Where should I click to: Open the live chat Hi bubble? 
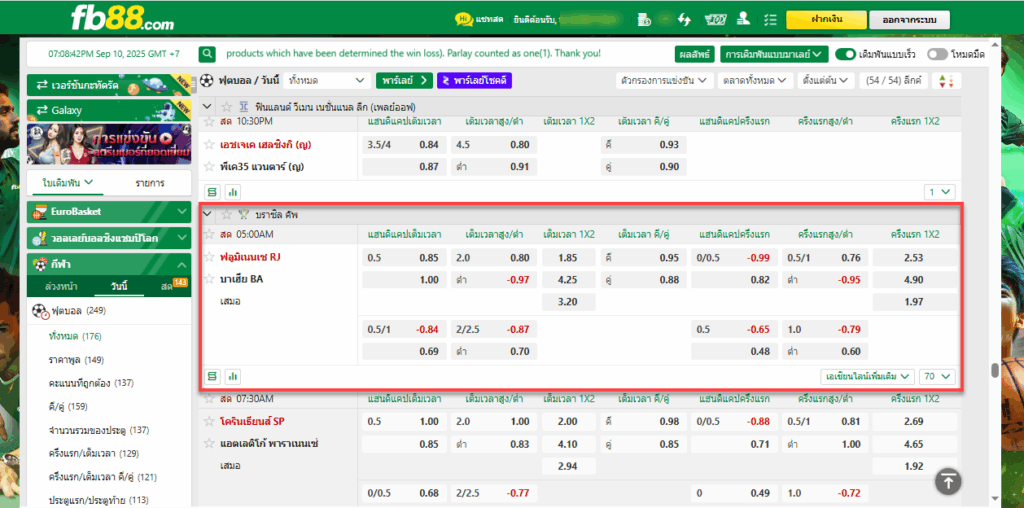pos(463,20)
